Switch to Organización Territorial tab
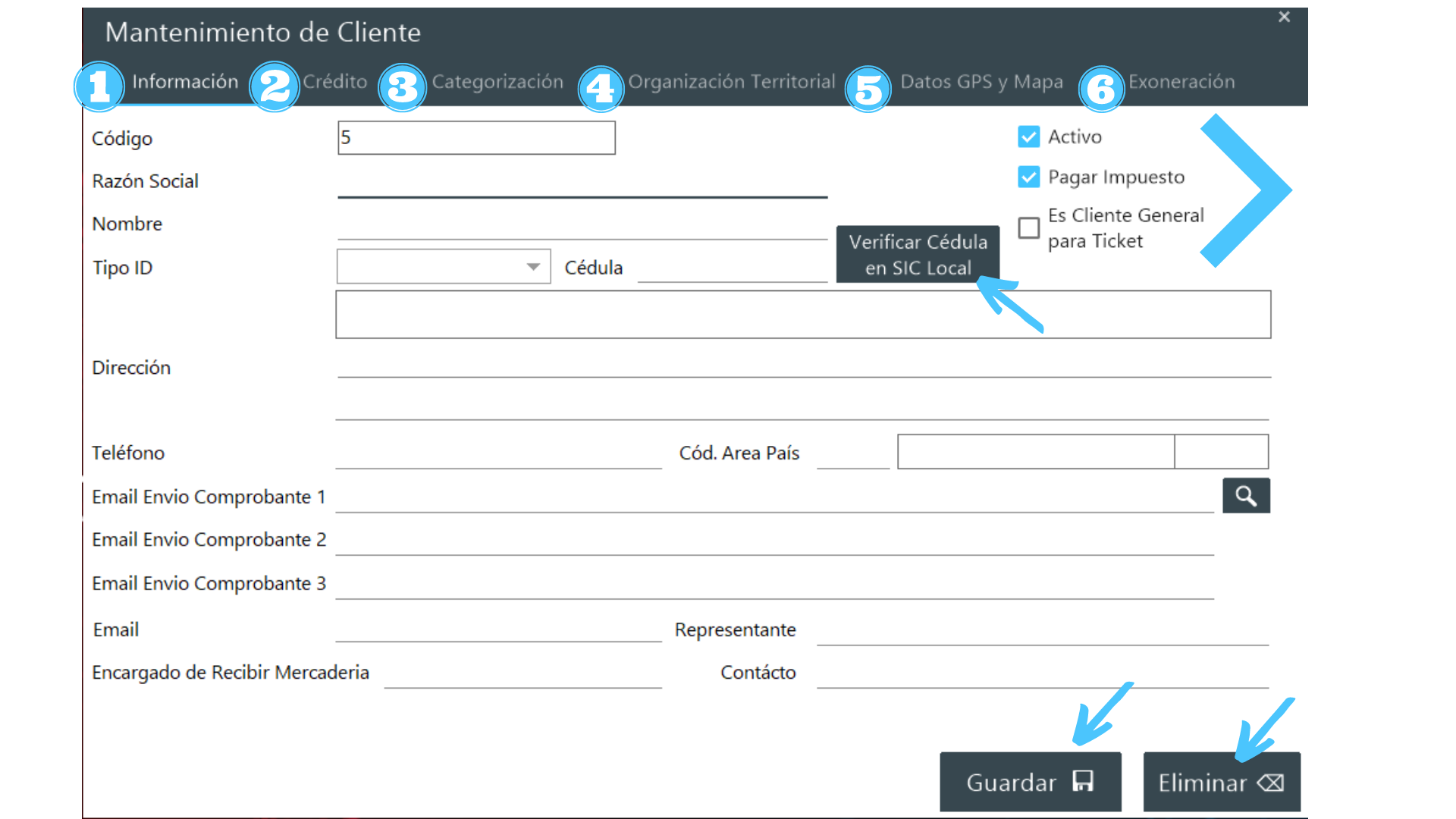 coord(731,82)
